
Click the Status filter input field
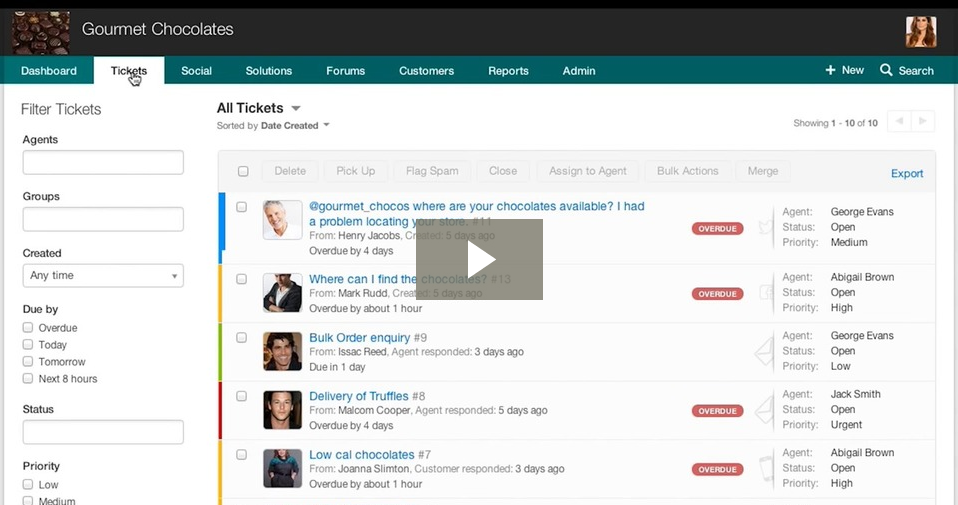click(x=103, y=432)
